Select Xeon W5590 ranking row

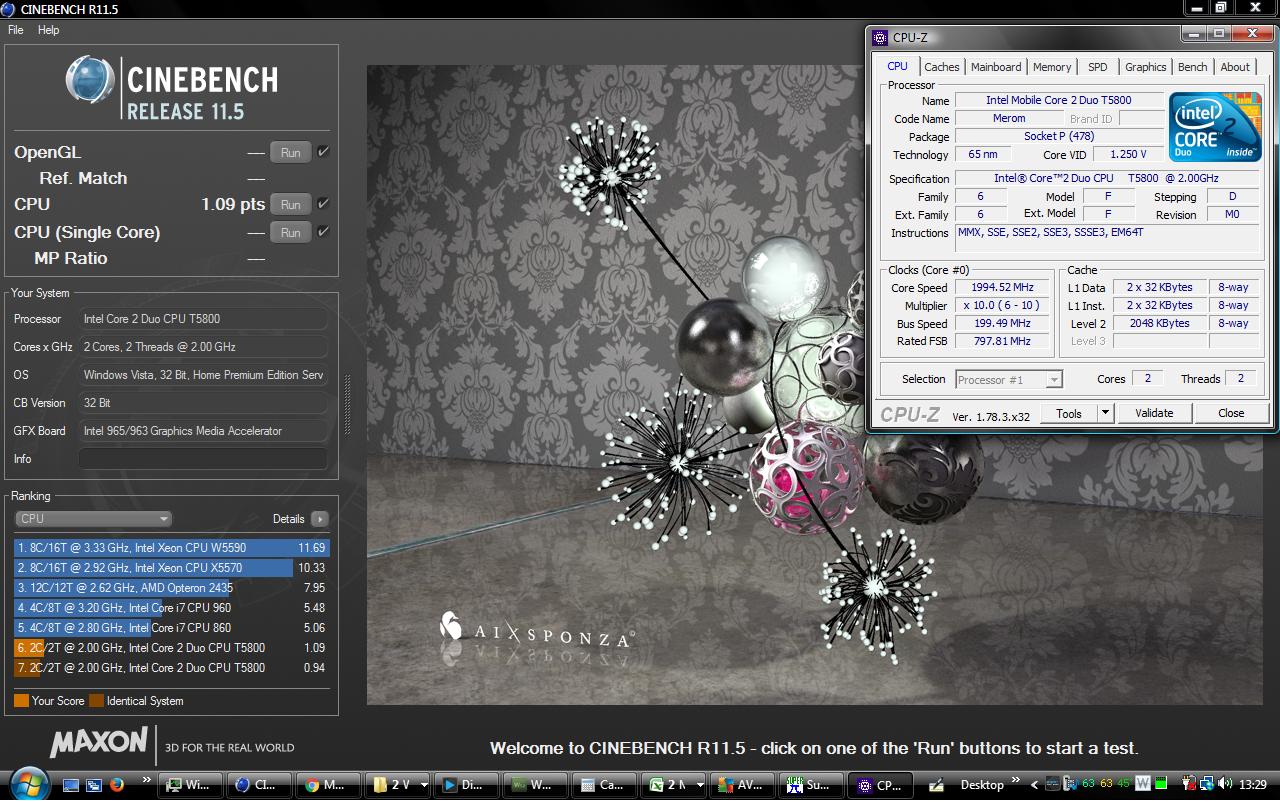[171, 548]
